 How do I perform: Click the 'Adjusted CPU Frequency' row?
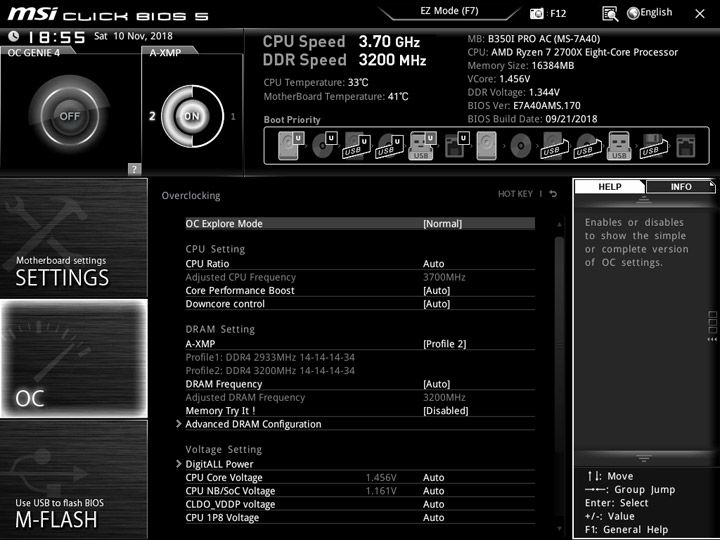[360, 277]
